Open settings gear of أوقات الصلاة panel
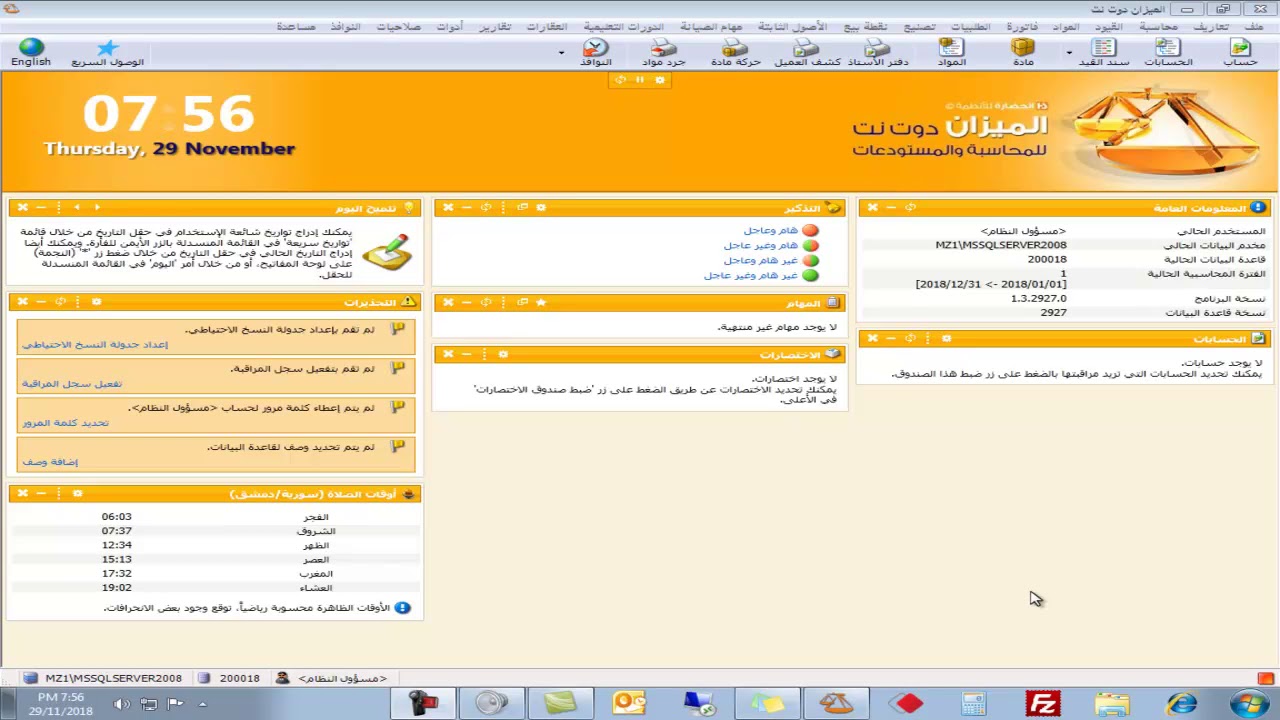This screenshot has height=720, width=1280. click(x=77, y=493)
